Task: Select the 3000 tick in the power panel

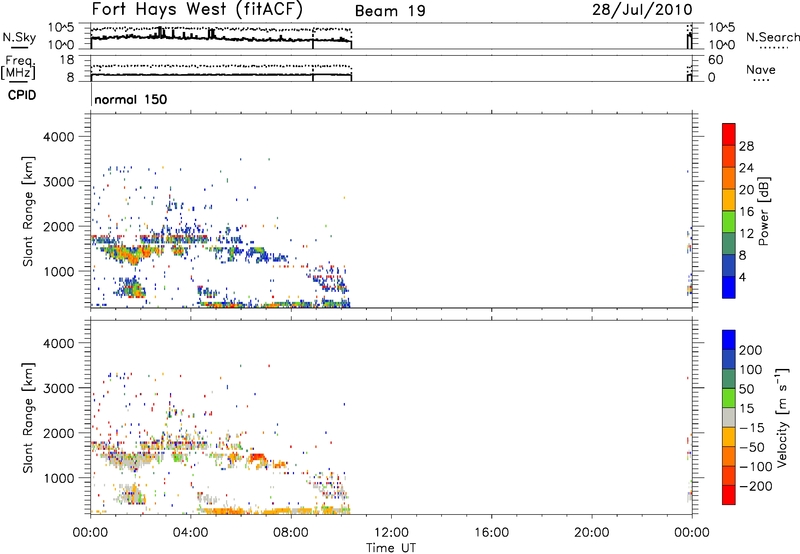Action: tap(58, 182)
